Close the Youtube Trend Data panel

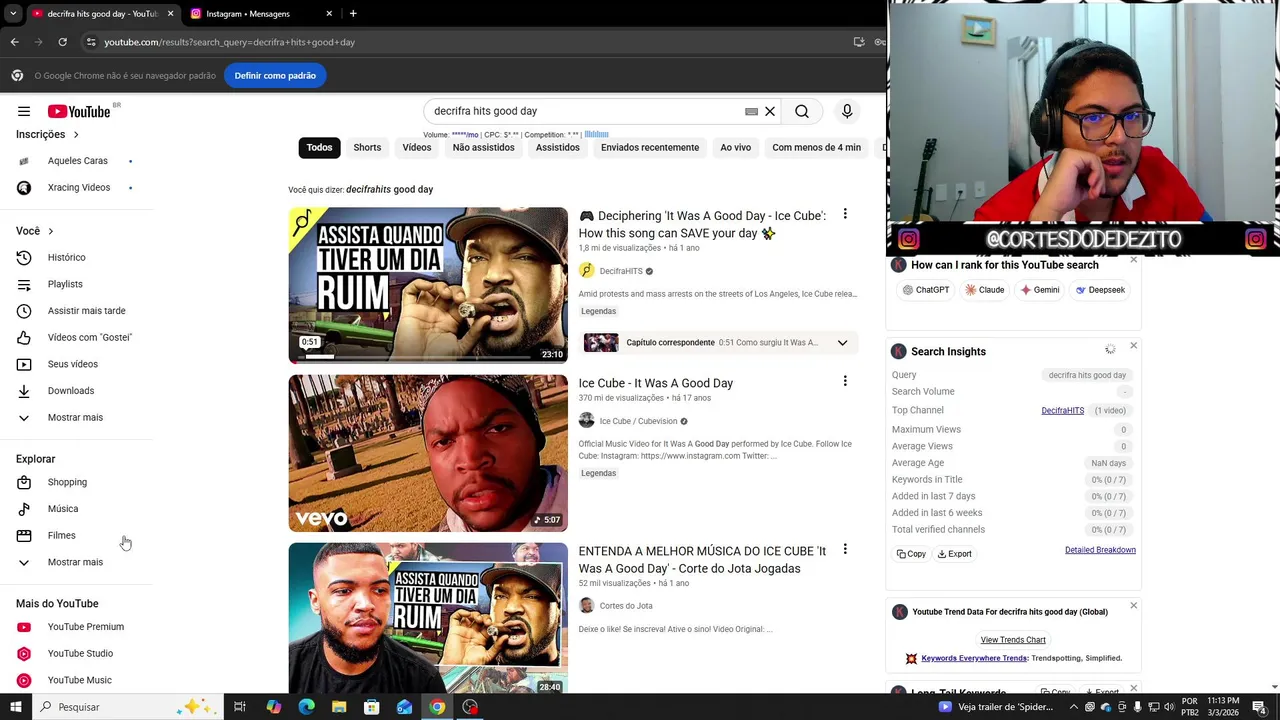click(1133, 606)
